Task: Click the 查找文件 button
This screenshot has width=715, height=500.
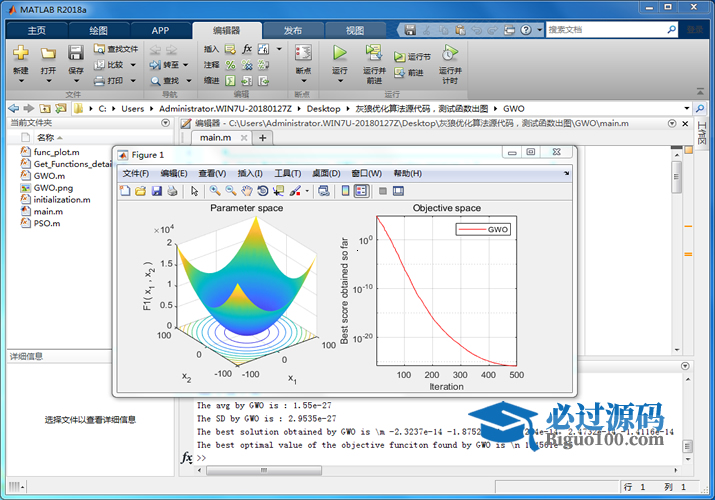Action: 116,49
